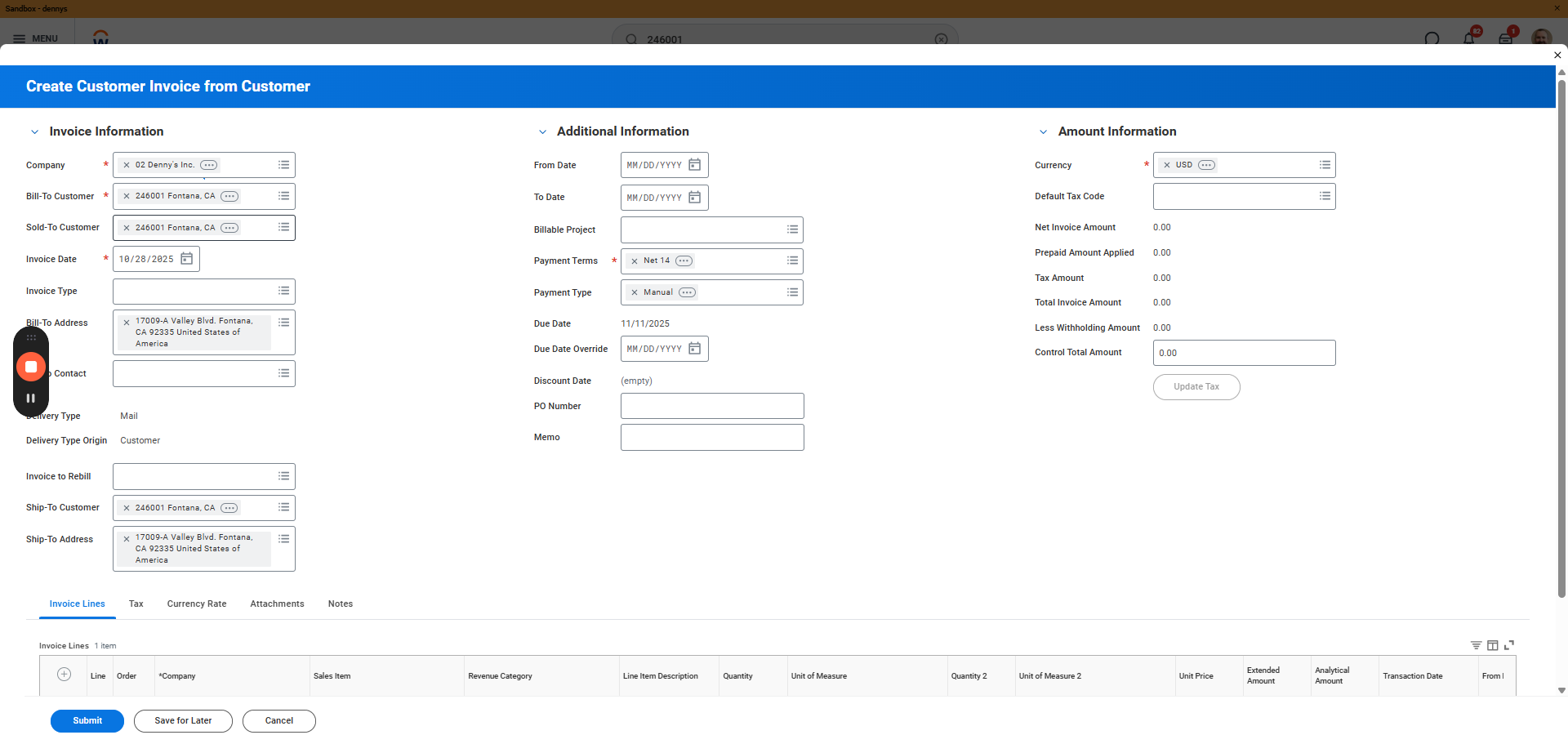
Task: Submit the customer invoice
Action: tap(87, 721)
